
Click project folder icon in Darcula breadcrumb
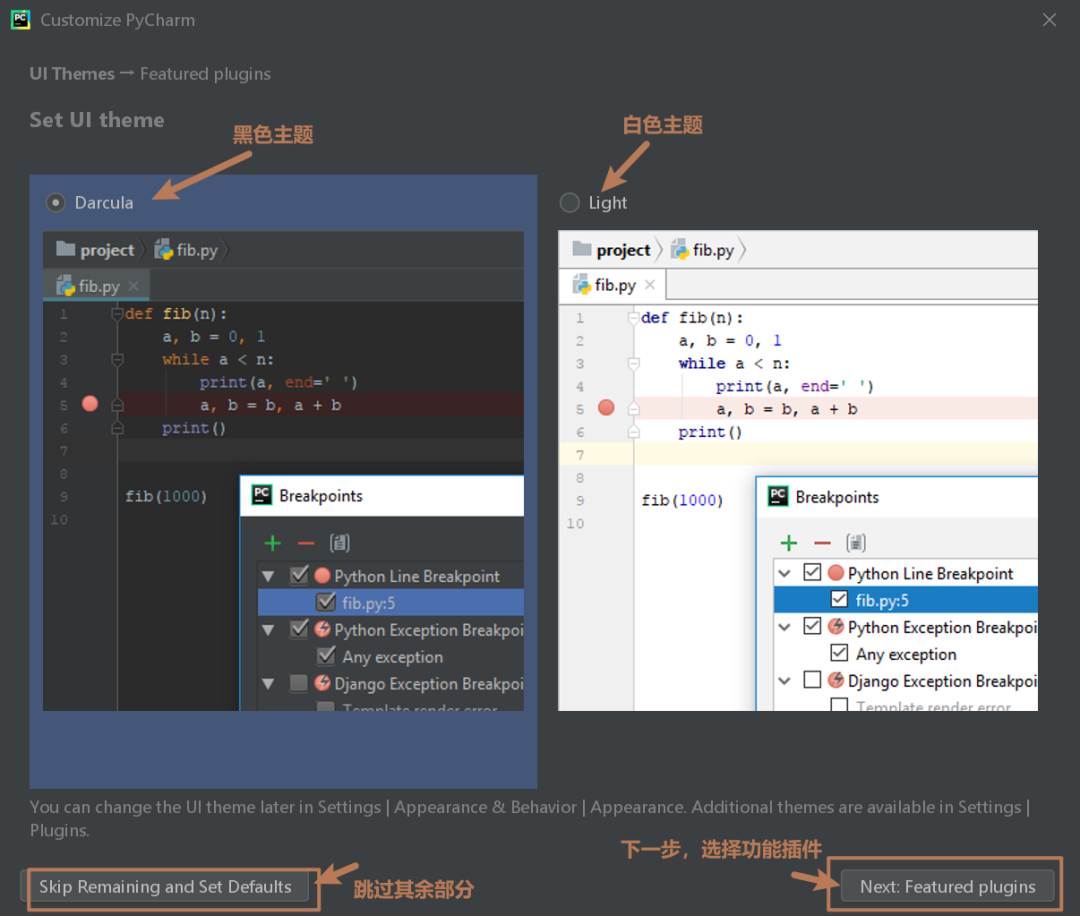point(65,248)
